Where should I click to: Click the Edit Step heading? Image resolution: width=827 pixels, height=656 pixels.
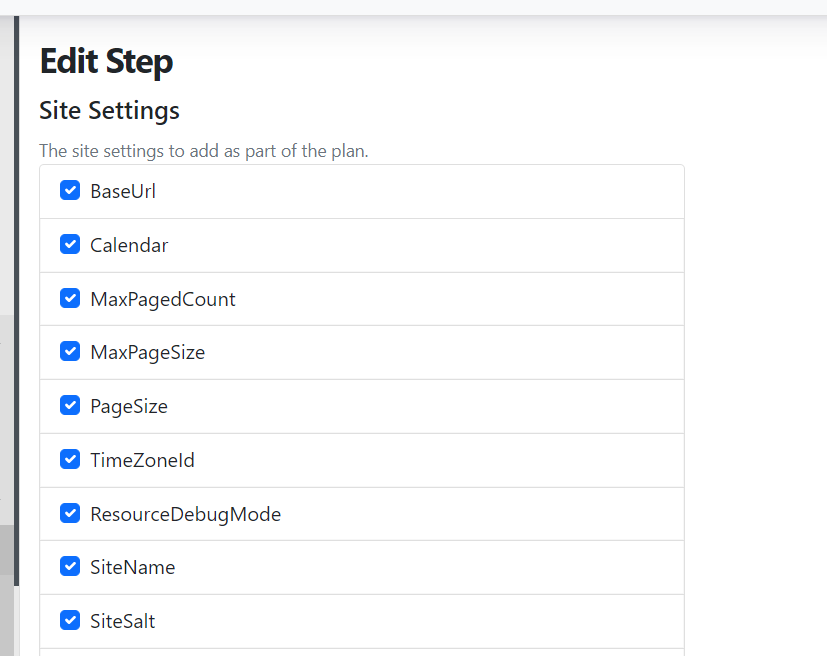pyautogui.click(x=105, y=61)
